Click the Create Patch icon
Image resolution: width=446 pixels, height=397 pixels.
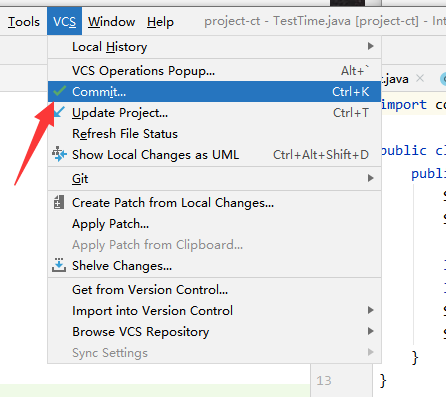59,202
